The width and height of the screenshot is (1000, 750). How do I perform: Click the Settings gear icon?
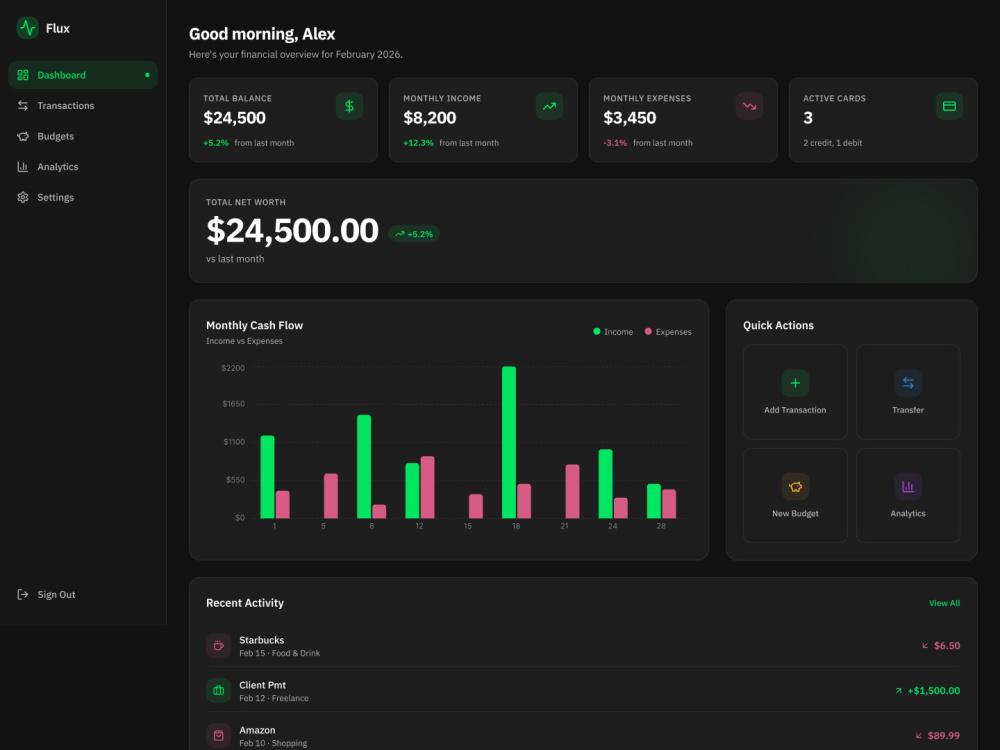click(x=23, y=198)
